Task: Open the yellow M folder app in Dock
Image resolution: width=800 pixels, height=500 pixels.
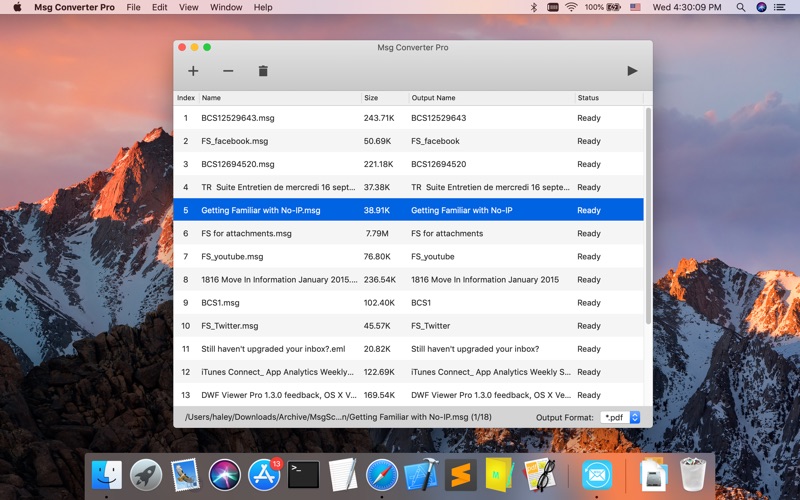Action: pyautogui.click(x=499, y=474)
